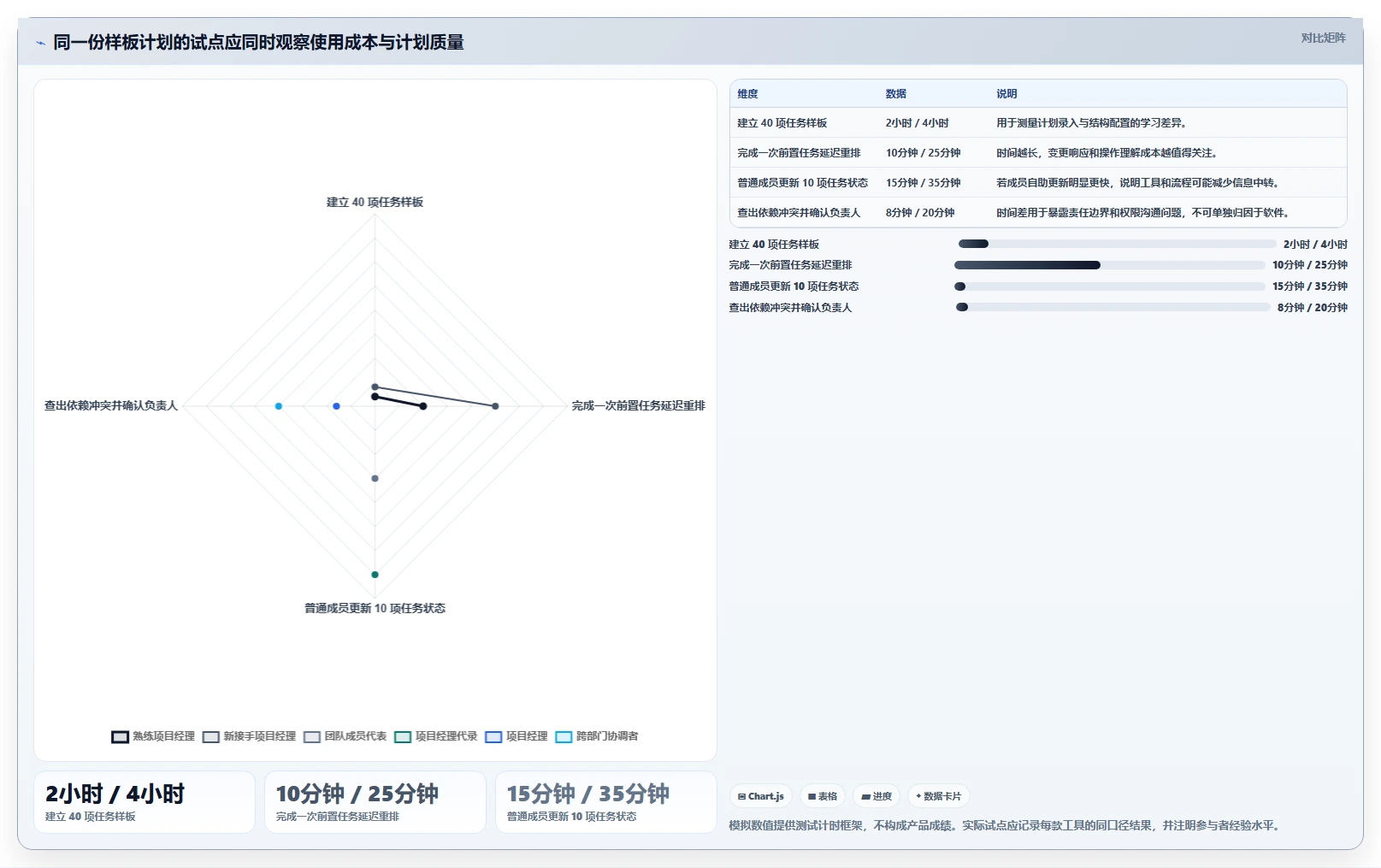This screenshot has height=868, width=1381.
Task: Click the footnote starting 模拟数值提供测试计时框架
Action: (1006, 826)
